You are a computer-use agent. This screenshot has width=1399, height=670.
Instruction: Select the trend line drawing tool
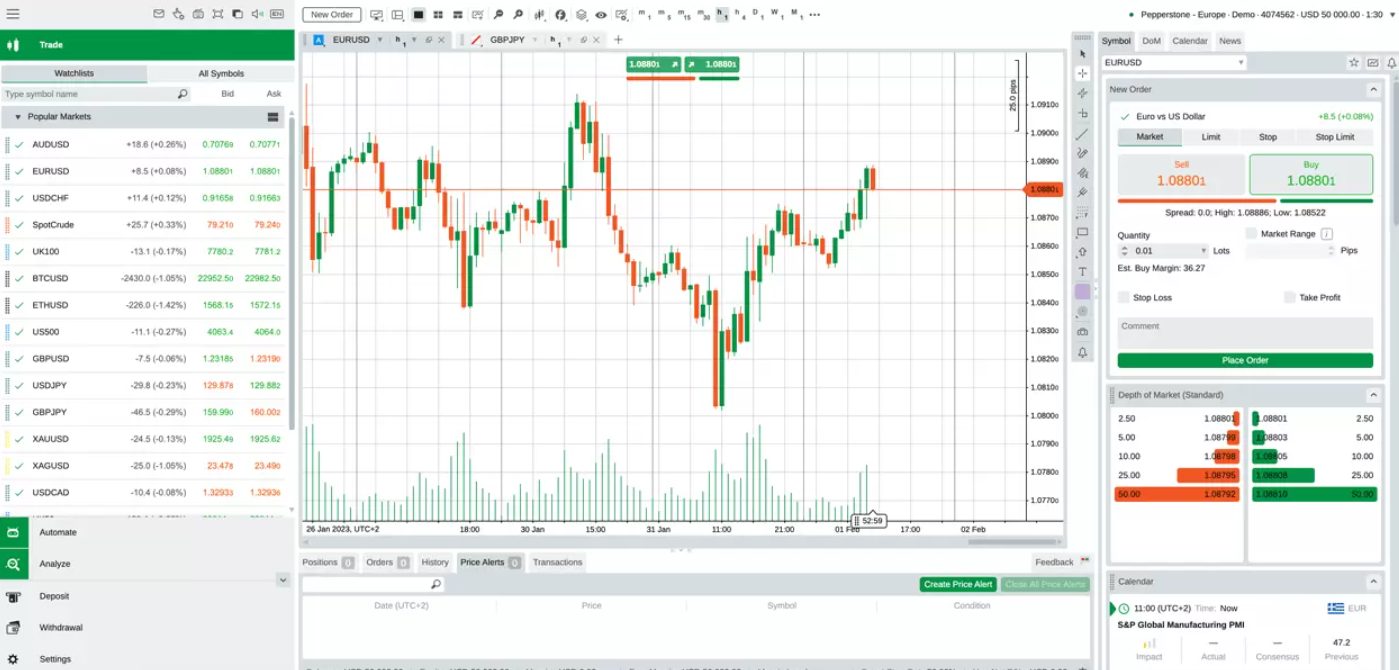click(1082, 133)
